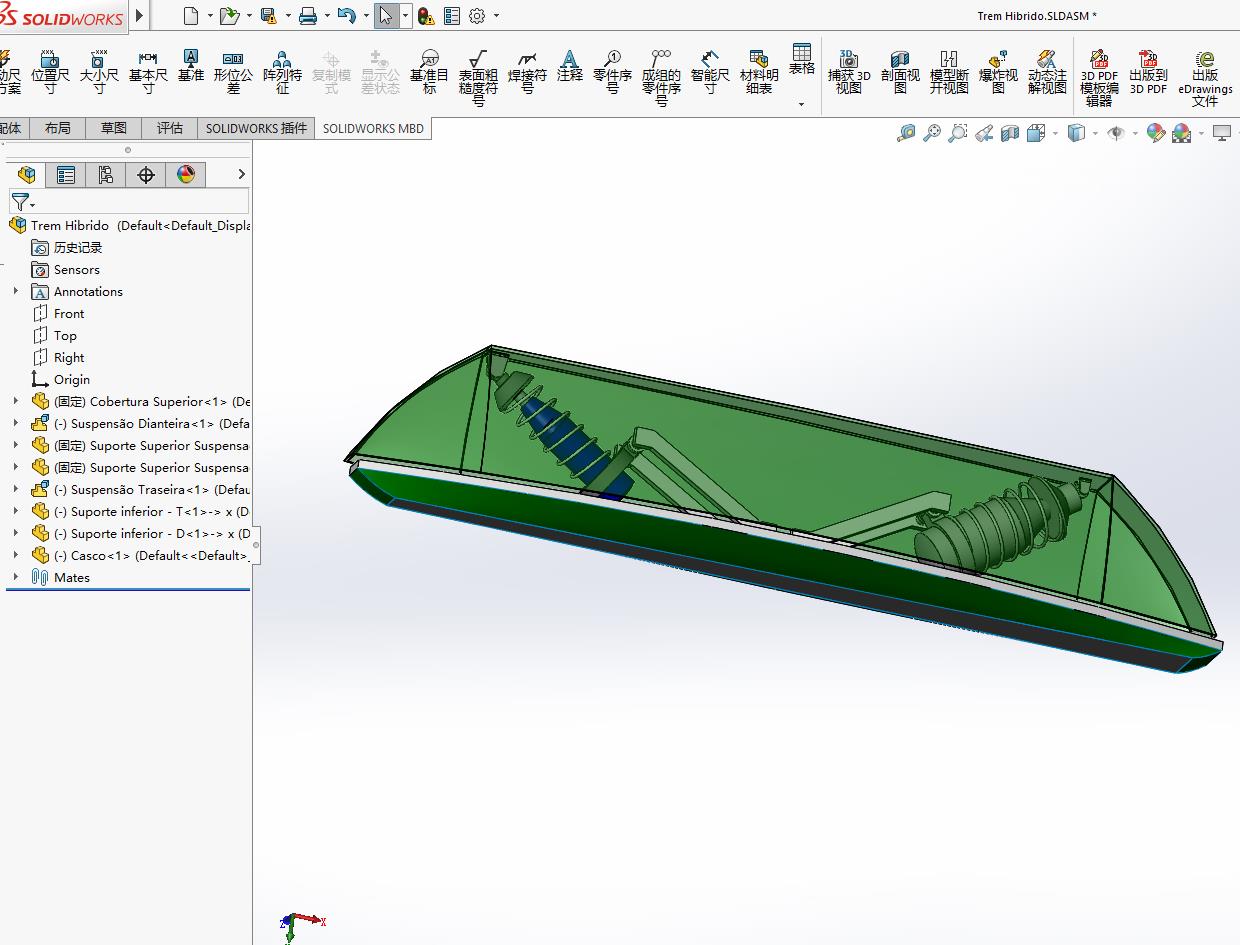Rebuild the model with the traffic light icon
This screenshot has width=1240, height=945.
pos(426,15)
